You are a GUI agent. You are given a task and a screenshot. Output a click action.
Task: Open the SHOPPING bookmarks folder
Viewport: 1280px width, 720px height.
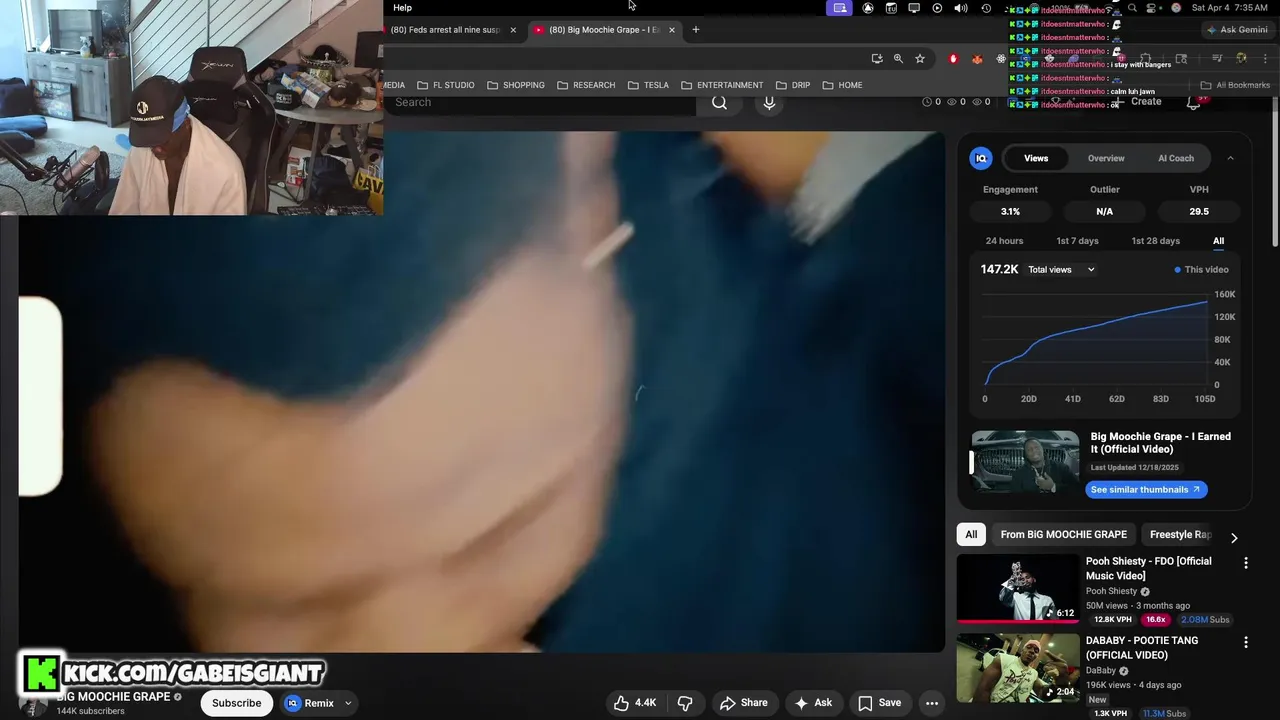(516, 85)
